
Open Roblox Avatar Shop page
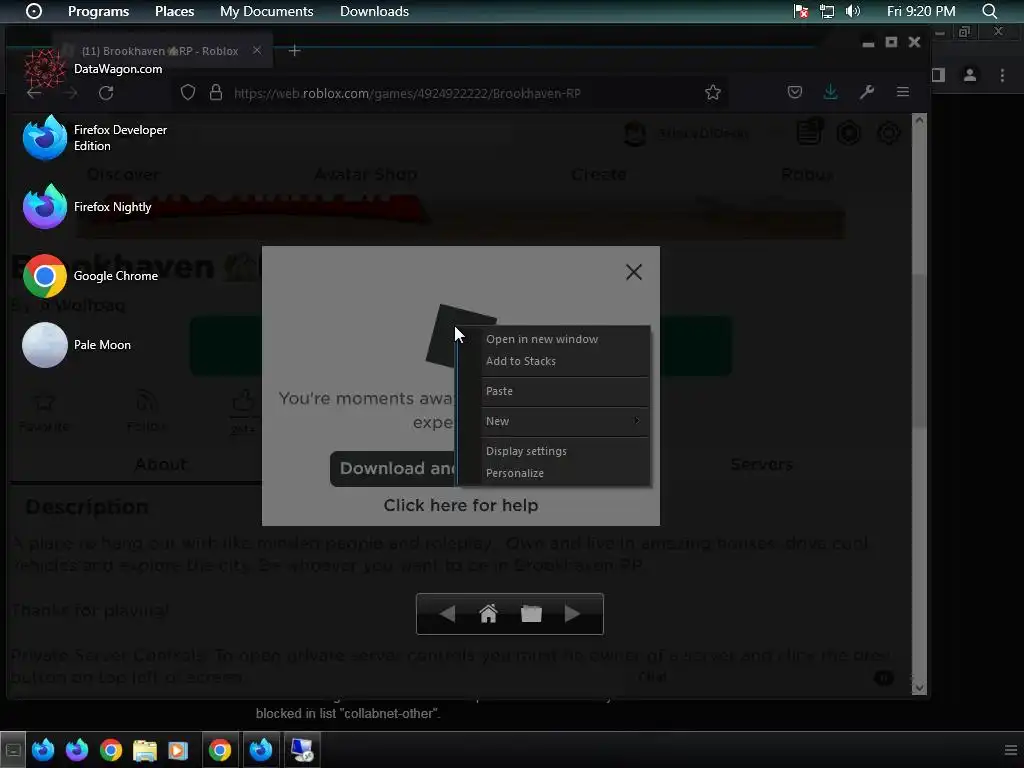[366, 174]
